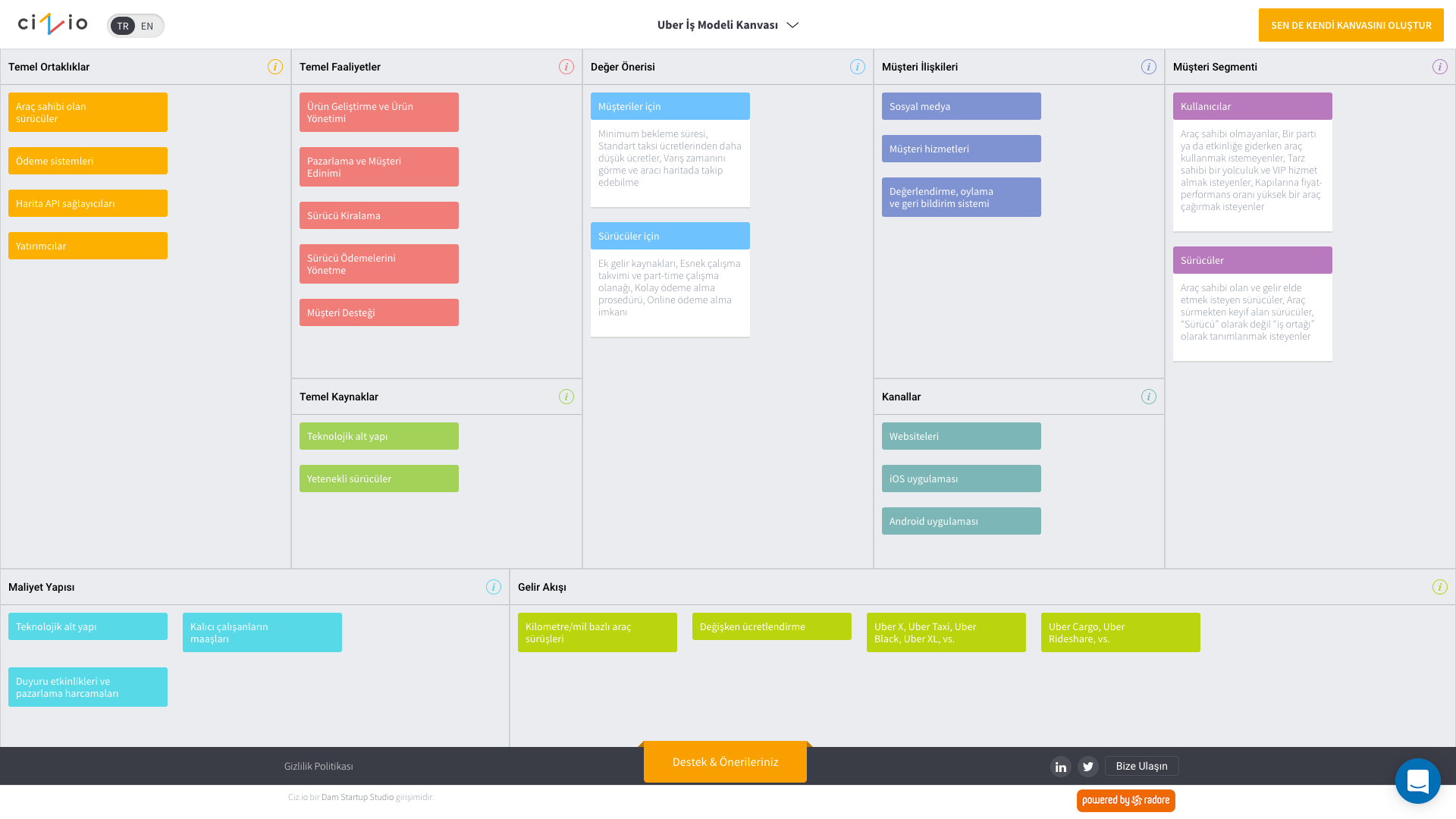Show info for Değer Önerisi section

[x=858, y=67]
